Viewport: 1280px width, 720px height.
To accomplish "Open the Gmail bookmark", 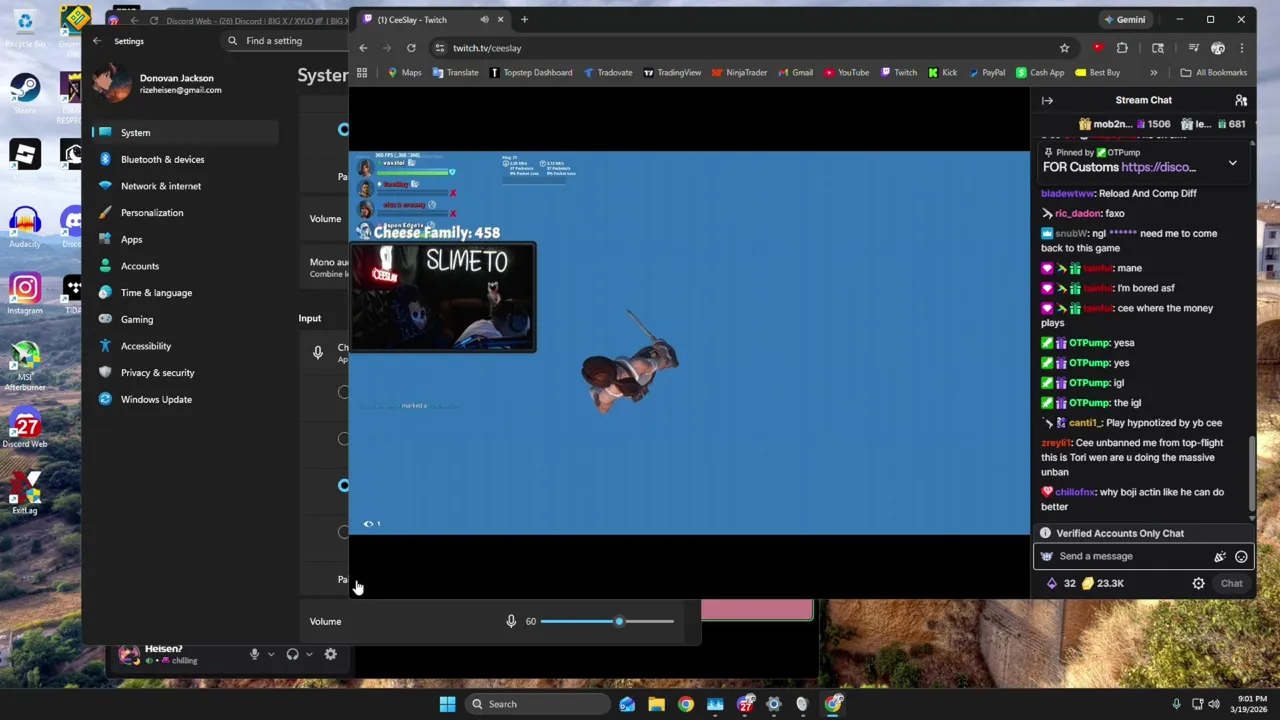I will pos(795,72).
